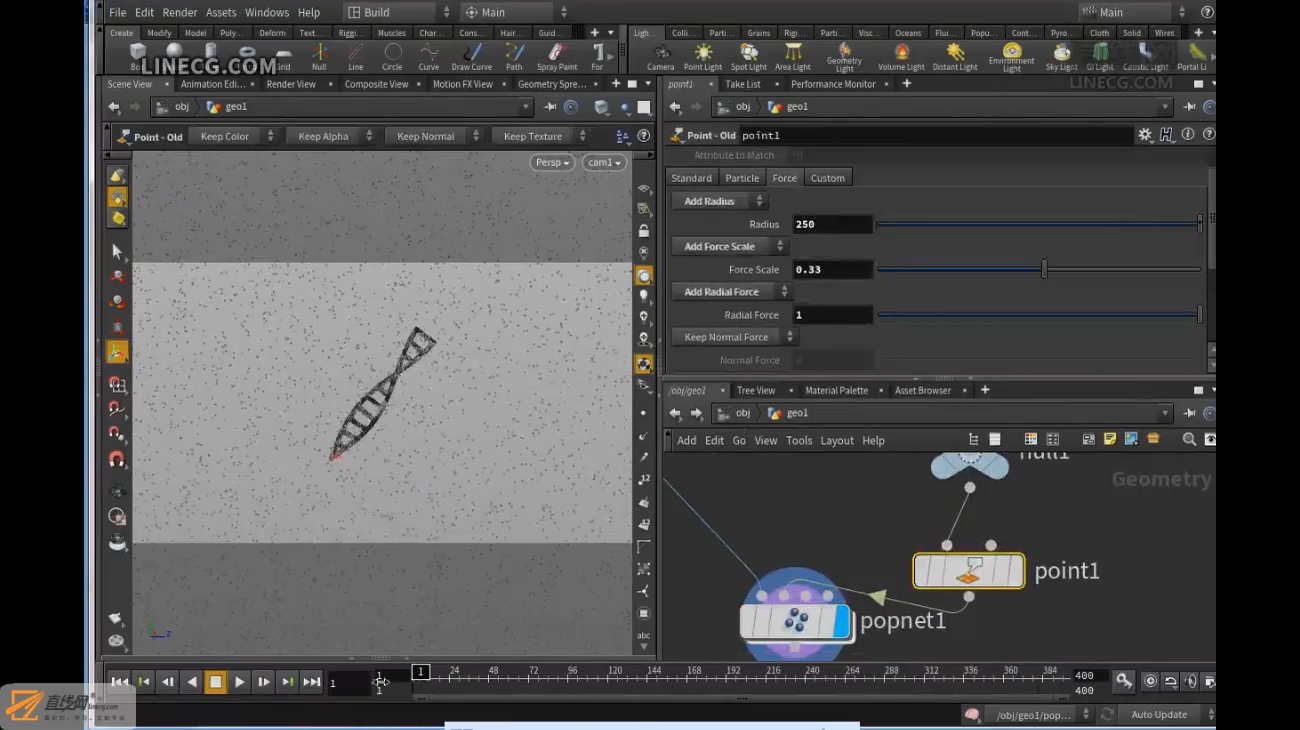Viewport: 1300px width, 730px height.
Task: Add a Sky Light from the shelf
Action: click(x=1062, y=56)
